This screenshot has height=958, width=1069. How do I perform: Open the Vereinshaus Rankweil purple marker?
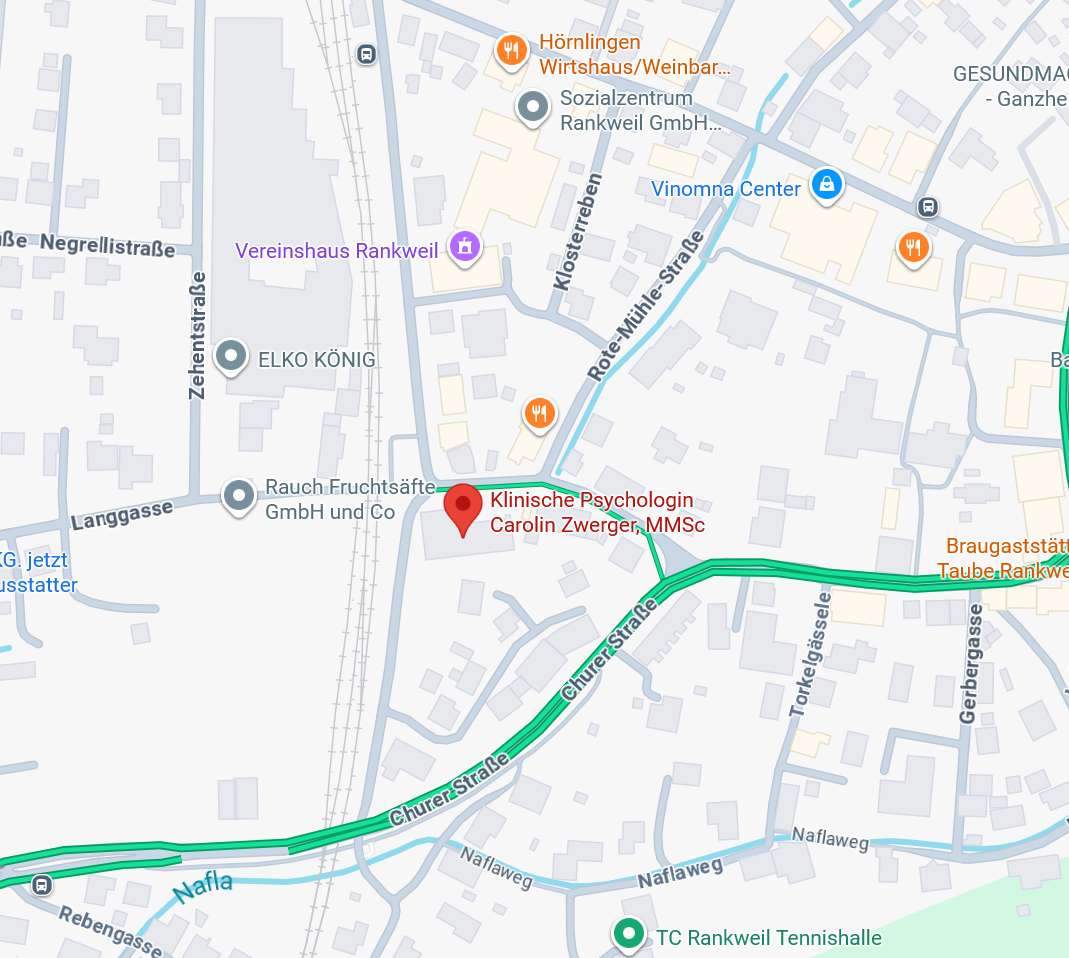tap(465, 248)
